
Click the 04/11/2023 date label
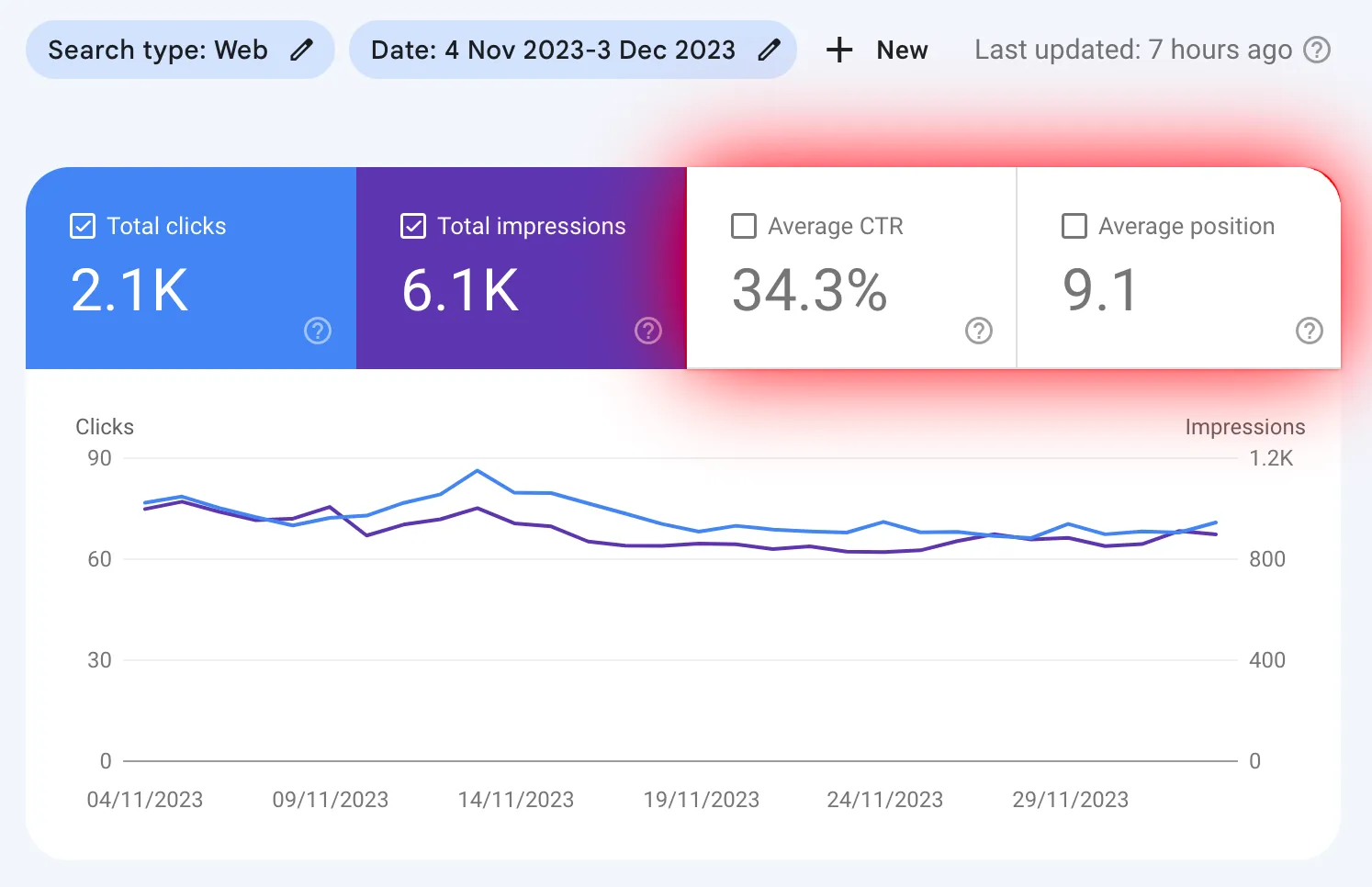[x=145, y=800]
